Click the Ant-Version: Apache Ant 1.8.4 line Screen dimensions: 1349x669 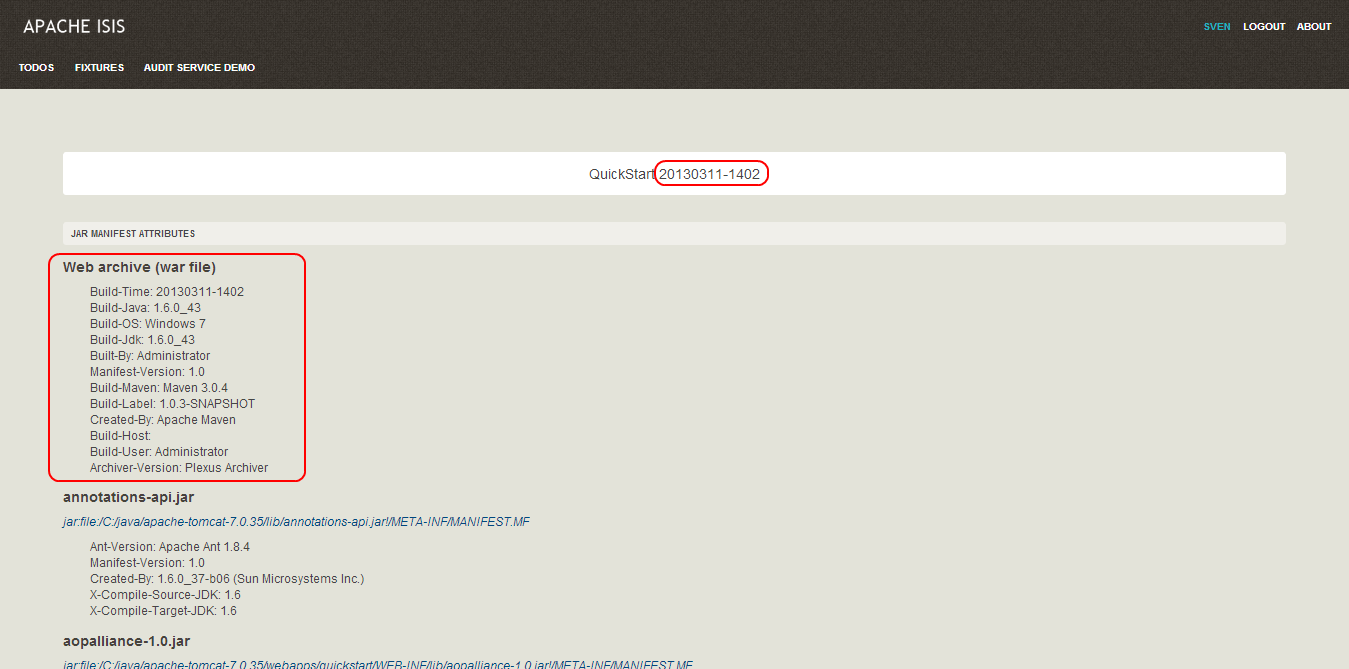[170, 547]
